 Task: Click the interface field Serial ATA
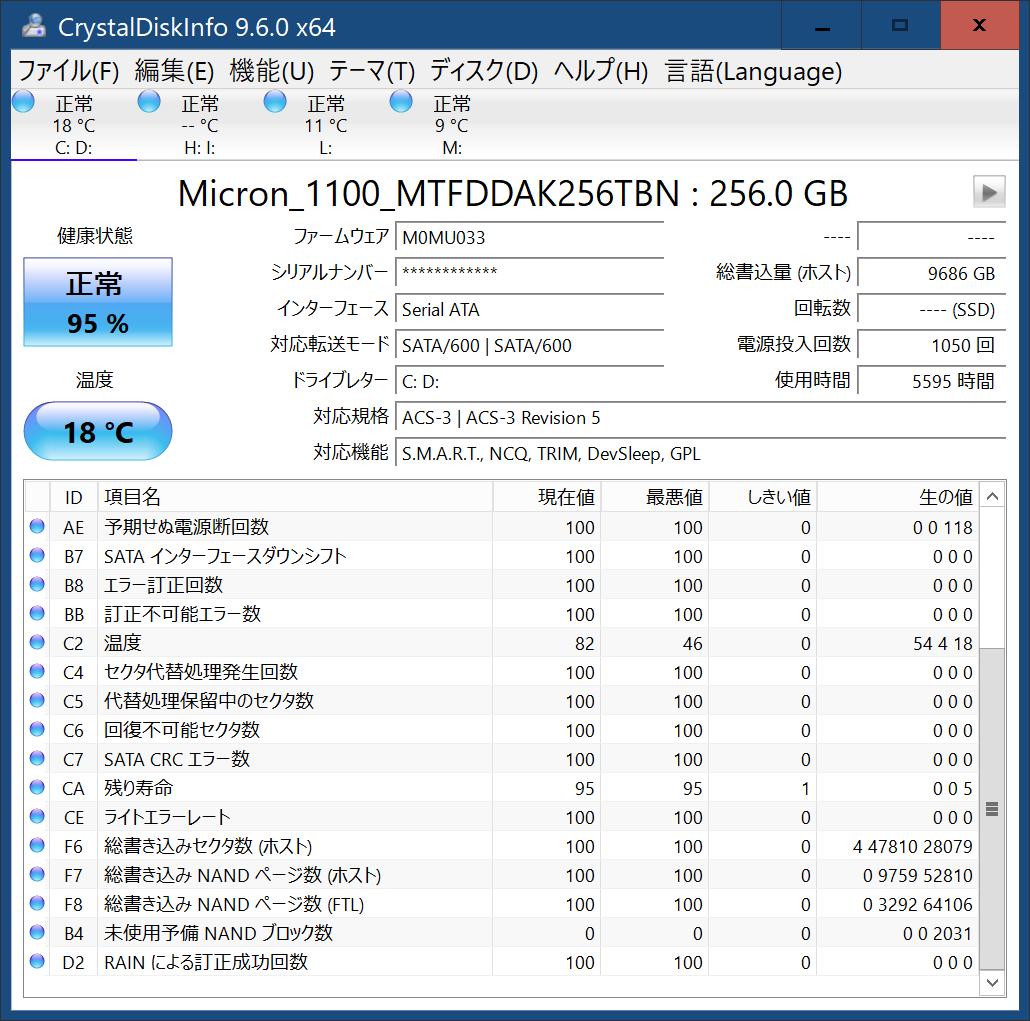pos(529,309)
